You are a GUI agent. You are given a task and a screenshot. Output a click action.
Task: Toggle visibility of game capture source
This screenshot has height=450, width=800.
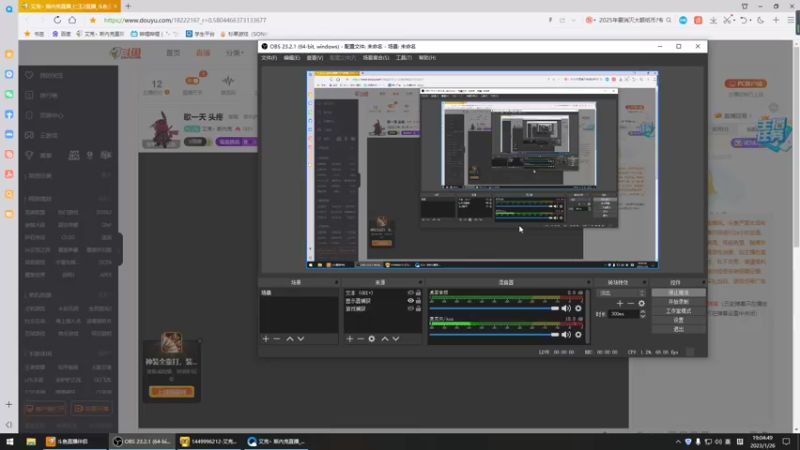410,309
